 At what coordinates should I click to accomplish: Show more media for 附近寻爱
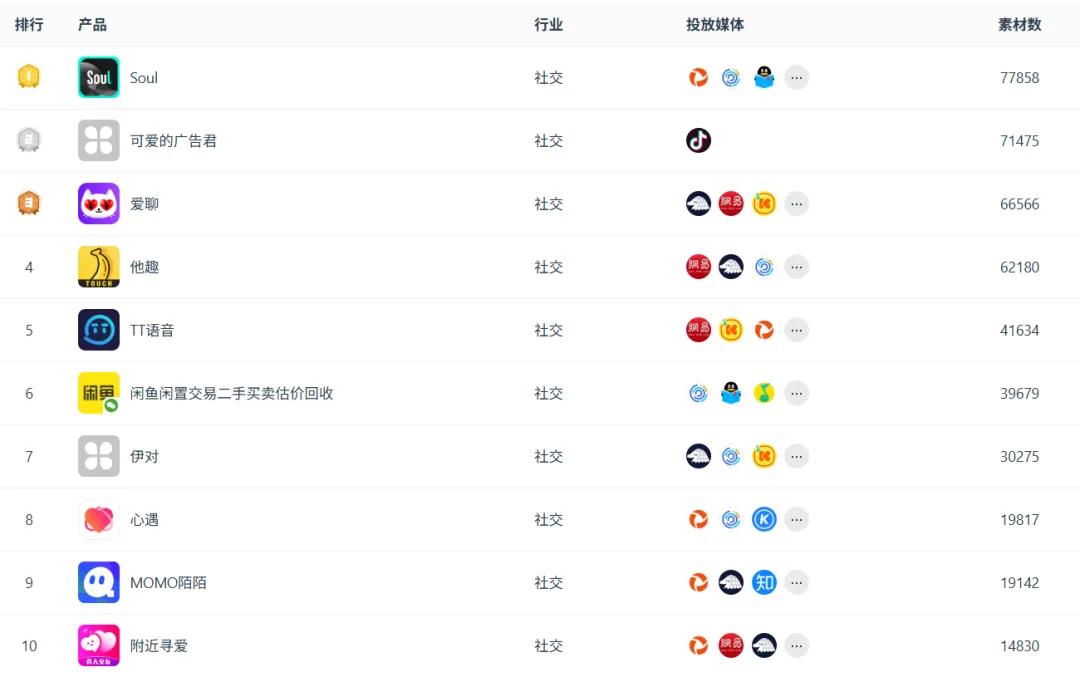coord(796,645)
